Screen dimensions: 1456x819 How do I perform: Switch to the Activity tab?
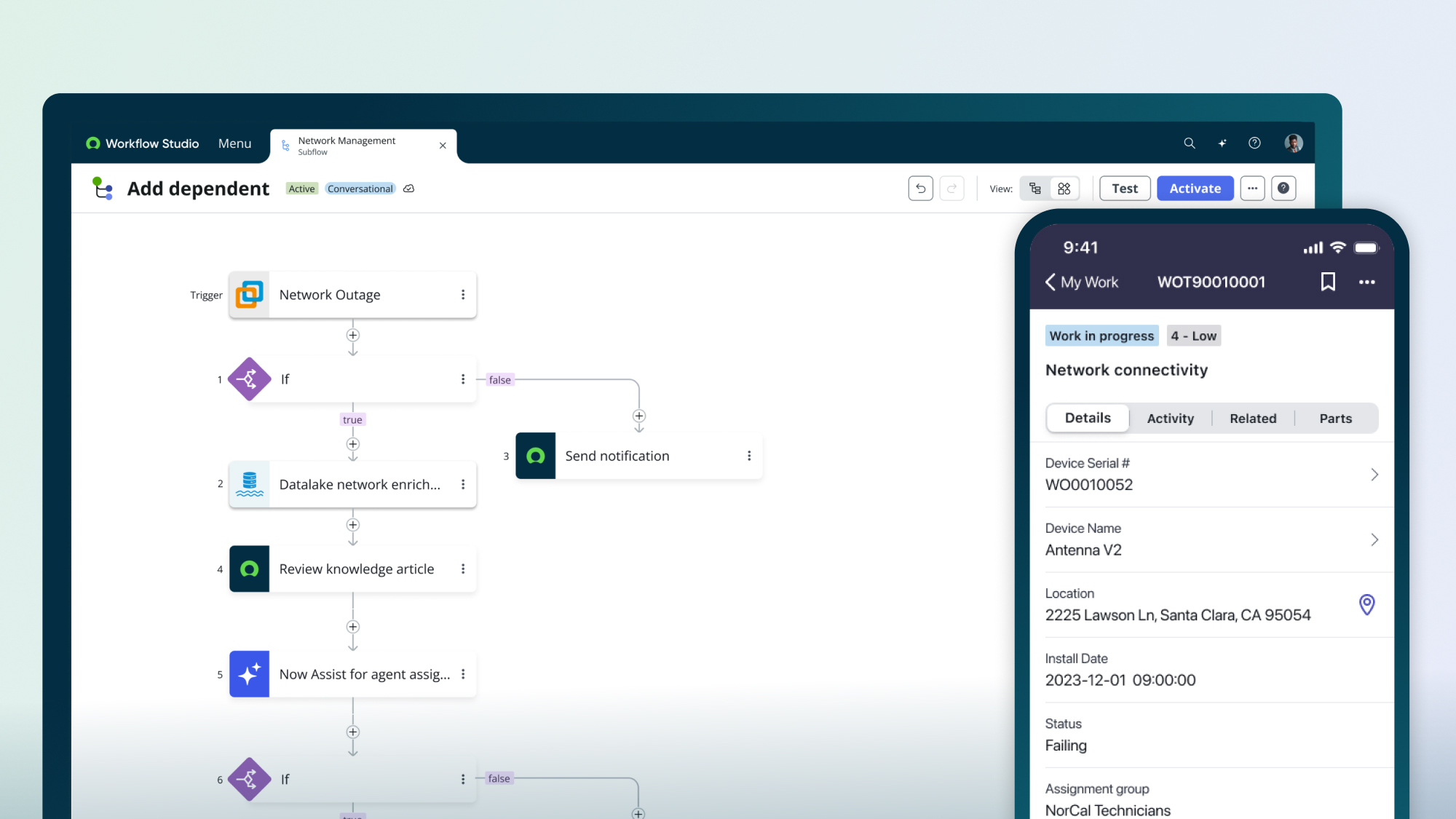1170,419
